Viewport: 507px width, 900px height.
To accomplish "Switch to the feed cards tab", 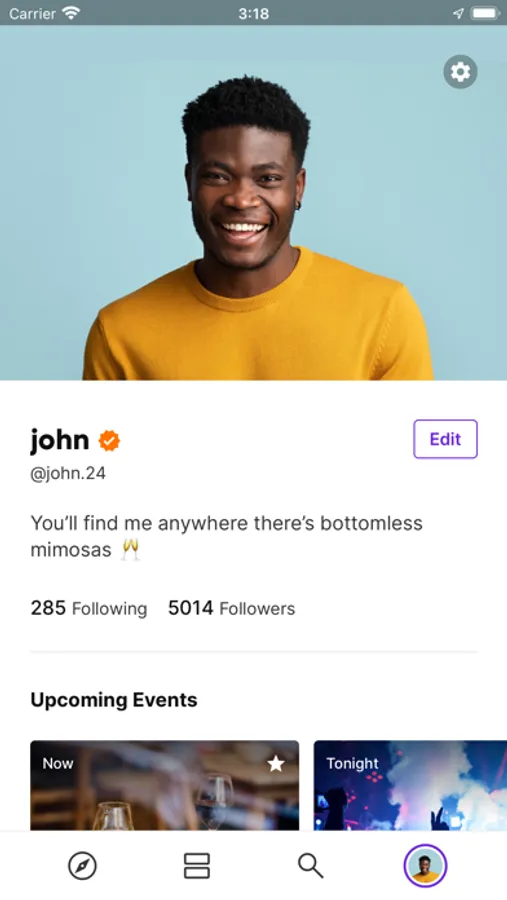I will pos(196,866).
